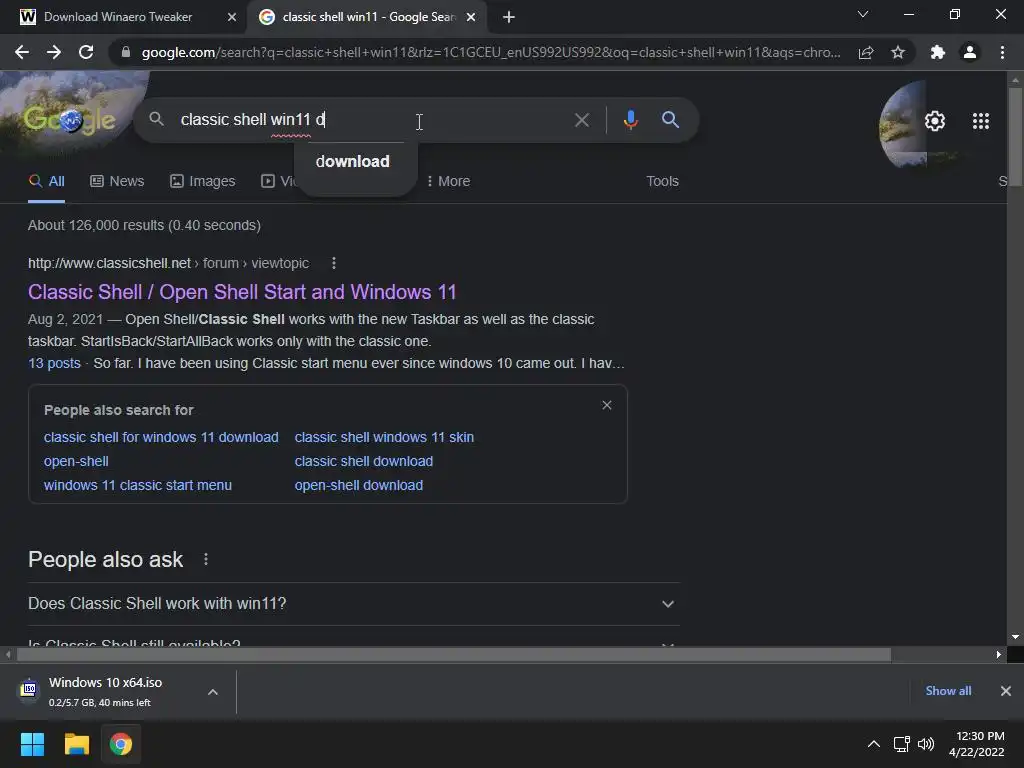Close the classic shell win11 search tab
This screenshot has width=1024, height=768.
tap(471, 17)
